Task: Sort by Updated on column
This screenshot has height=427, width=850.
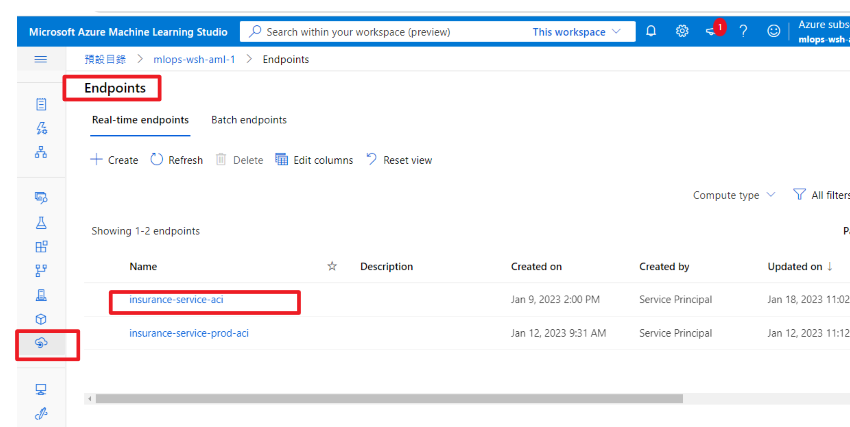Action: click(800, 266)
